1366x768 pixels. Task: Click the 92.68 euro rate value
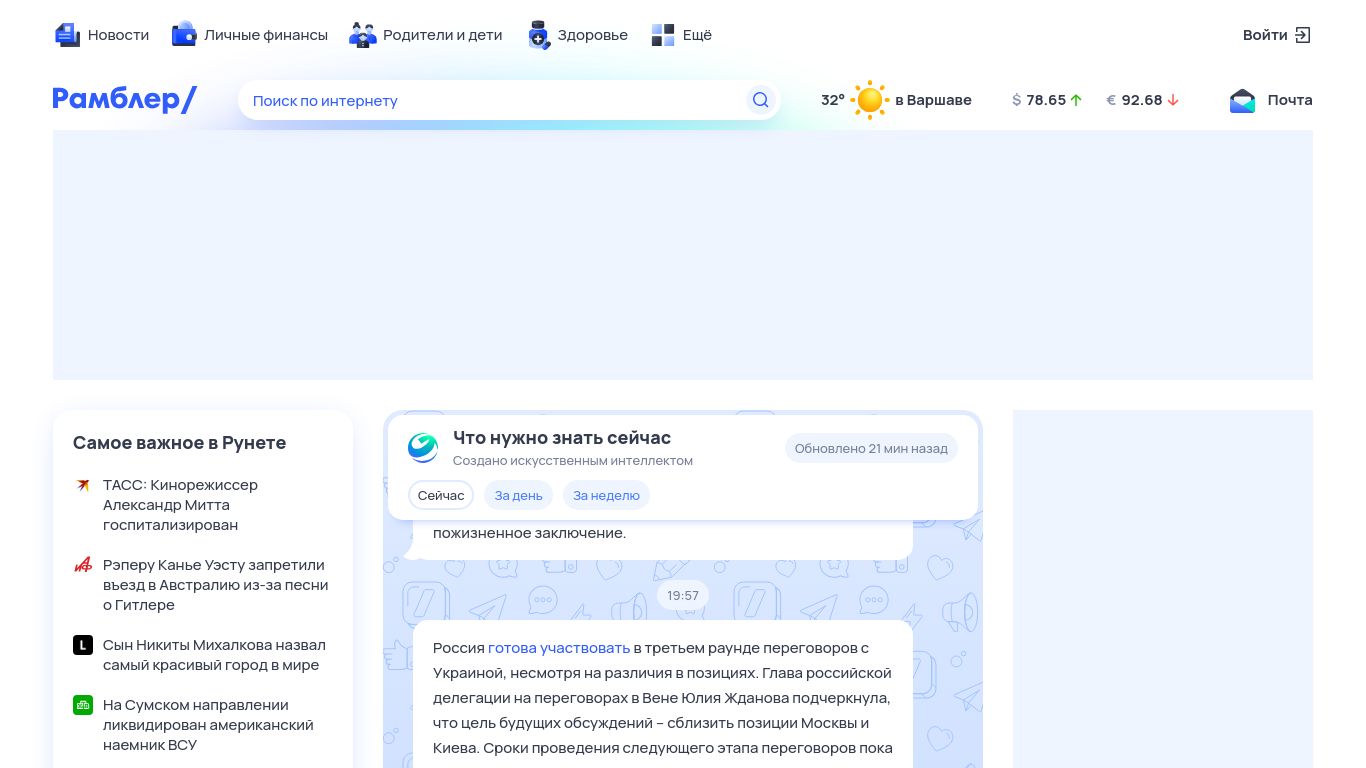click(1142, 100)
